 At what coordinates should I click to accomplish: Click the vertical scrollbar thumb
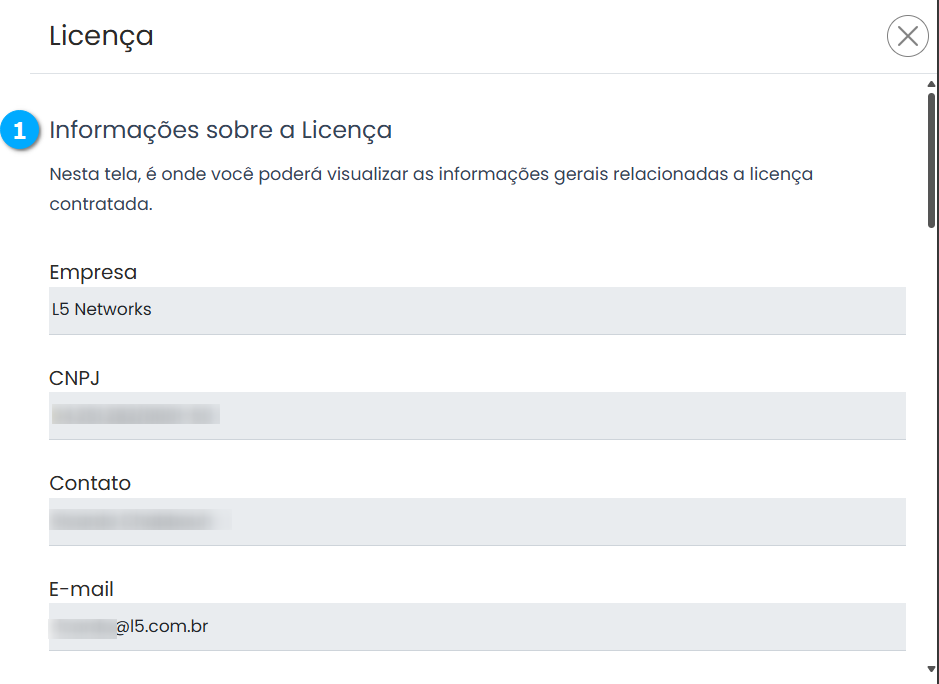931,160
